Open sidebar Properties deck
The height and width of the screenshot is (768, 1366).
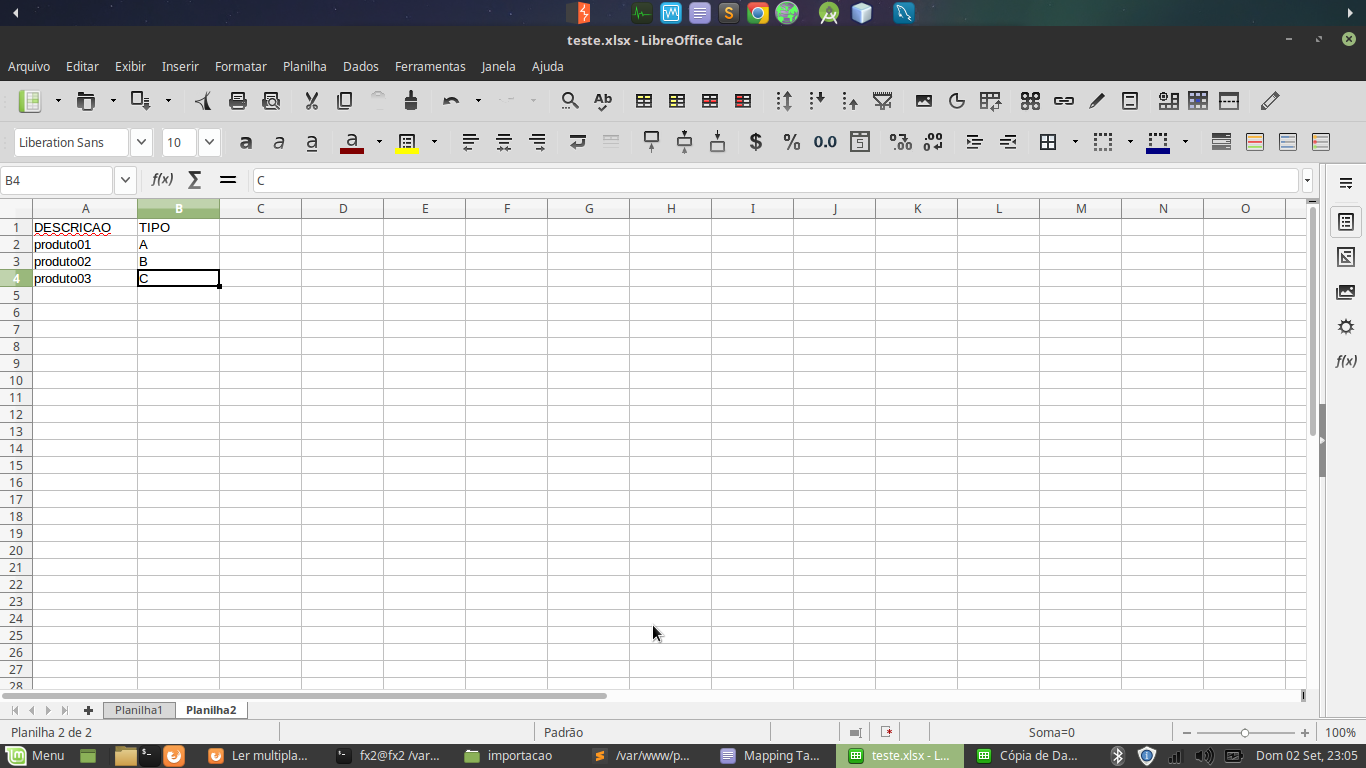[x=1346, y=222]
